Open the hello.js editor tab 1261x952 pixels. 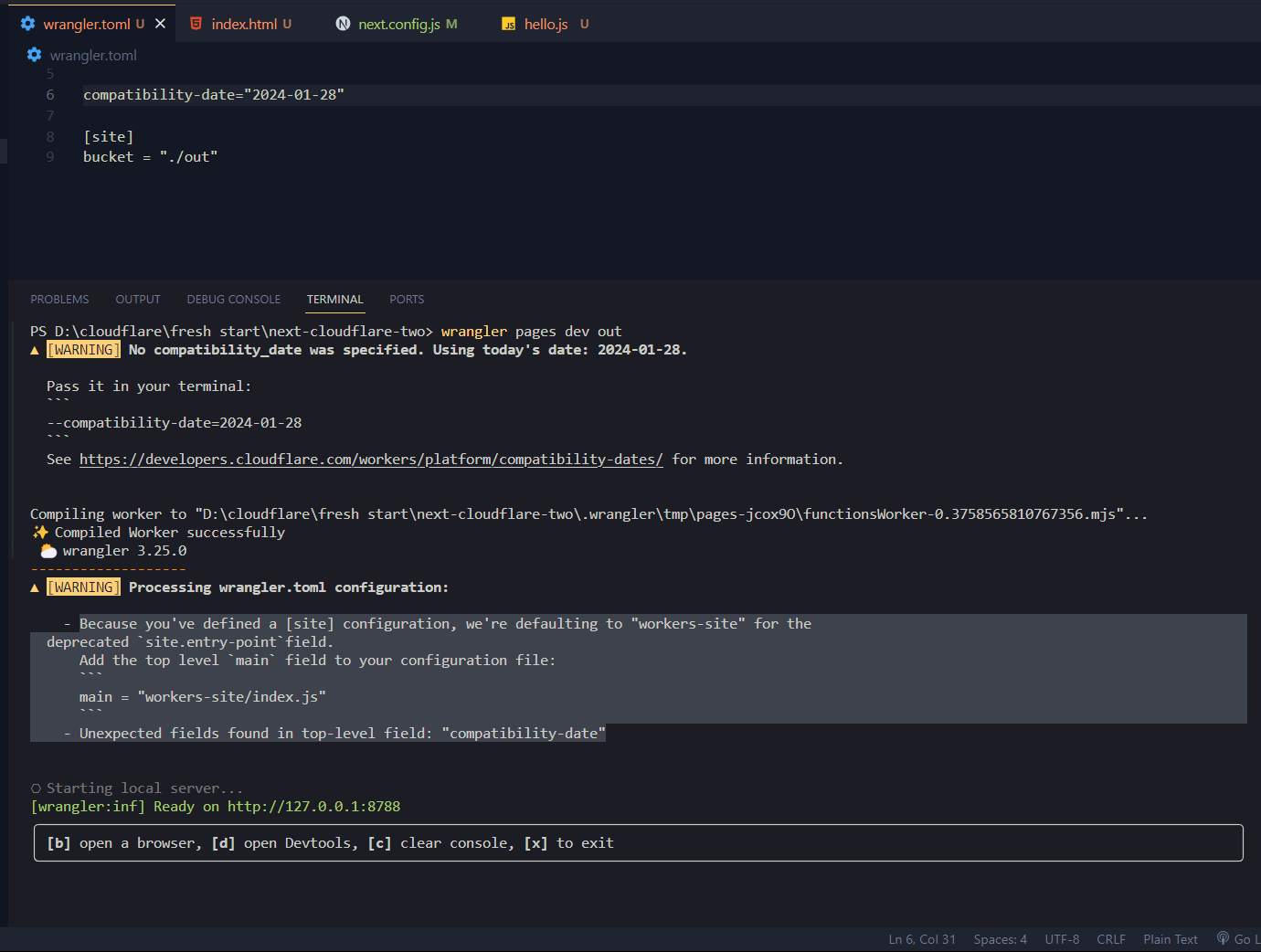pyautogui.click(x=546, y=24)
